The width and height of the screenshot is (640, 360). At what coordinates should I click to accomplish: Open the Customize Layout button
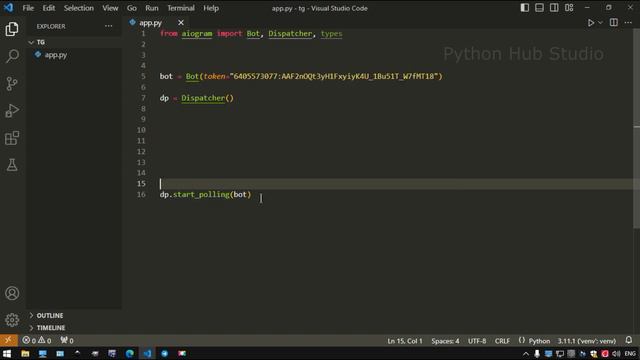[x=569, y=8]
